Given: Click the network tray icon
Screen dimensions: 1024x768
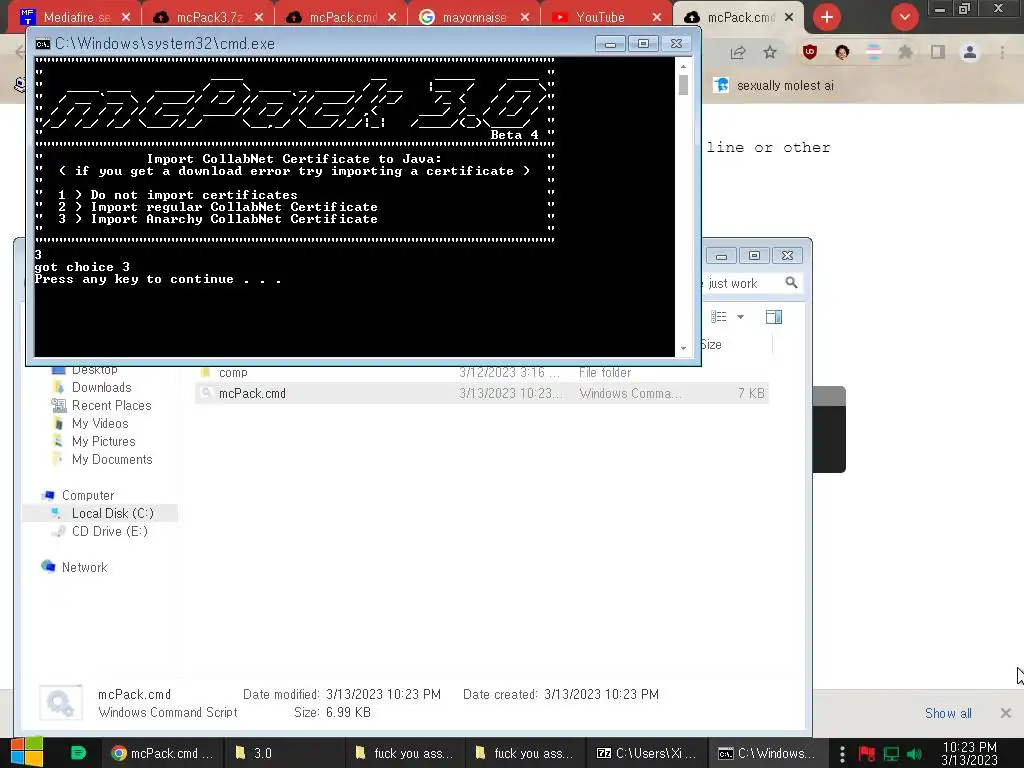Looking at the screenshot, I should [891, 754].
